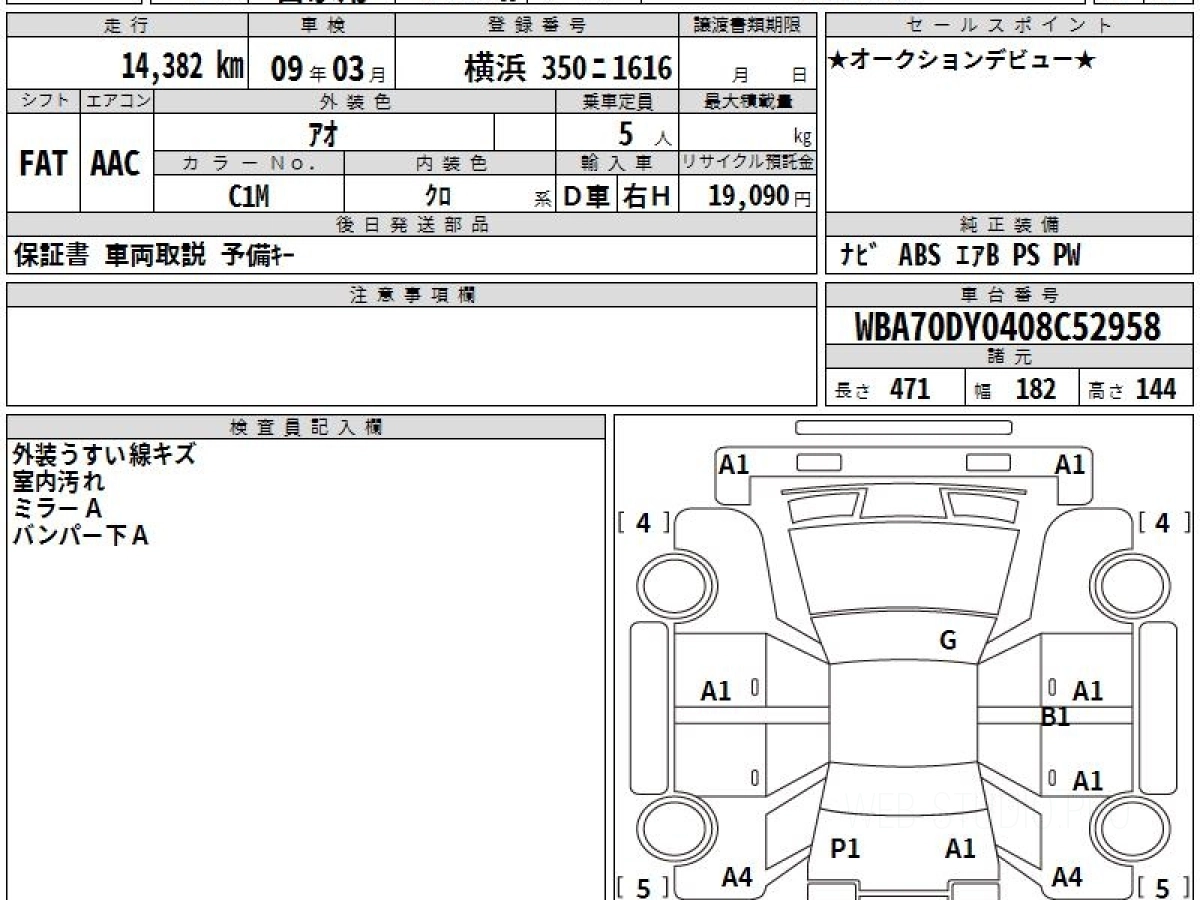Click the FAT shift type cell
The image size is (1200, 900).
(x=43, y=164)
